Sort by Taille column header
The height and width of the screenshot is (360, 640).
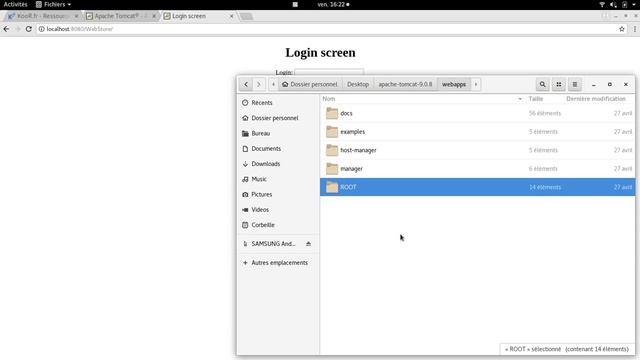click(536, 99)
